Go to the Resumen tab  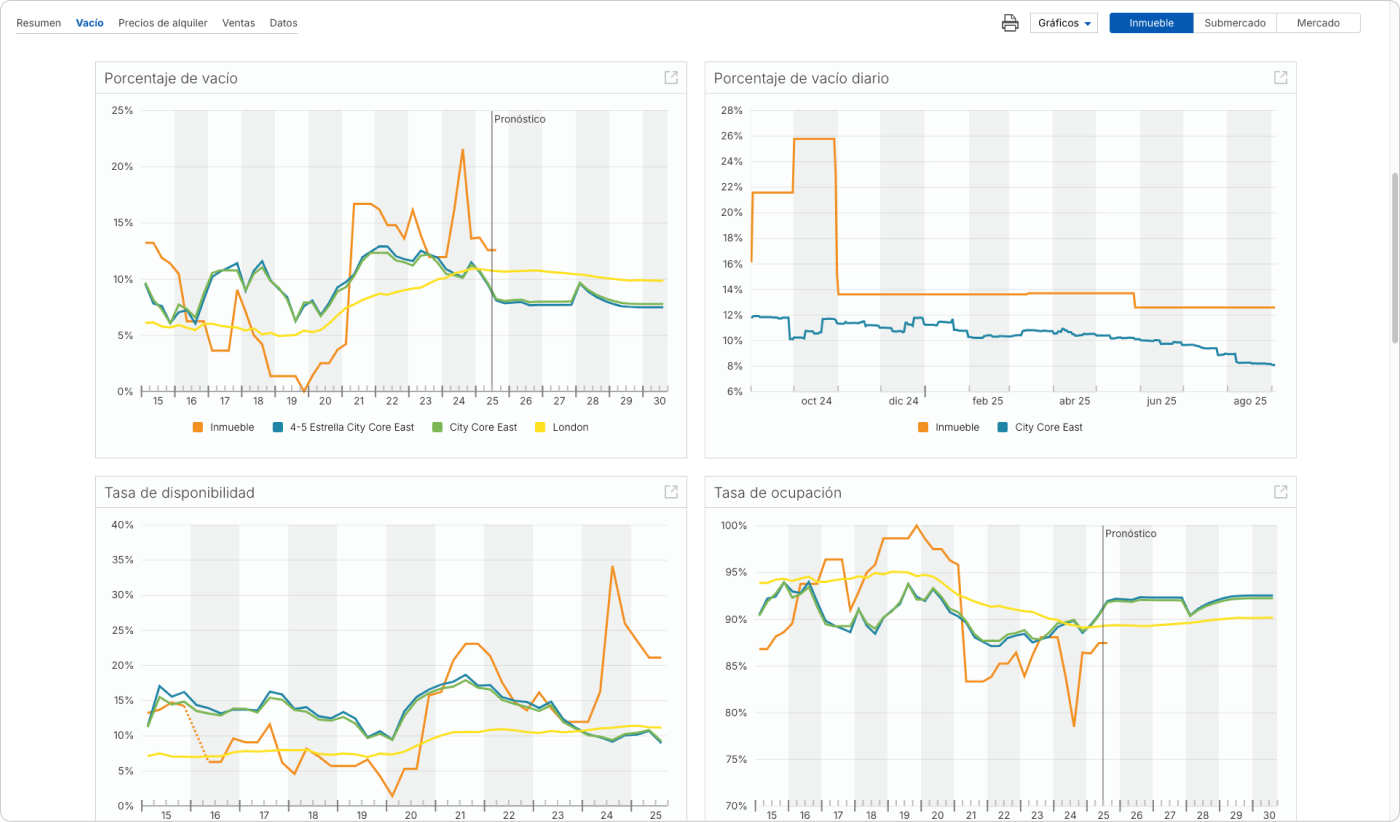pyautogui.click(x=38, y=23)
